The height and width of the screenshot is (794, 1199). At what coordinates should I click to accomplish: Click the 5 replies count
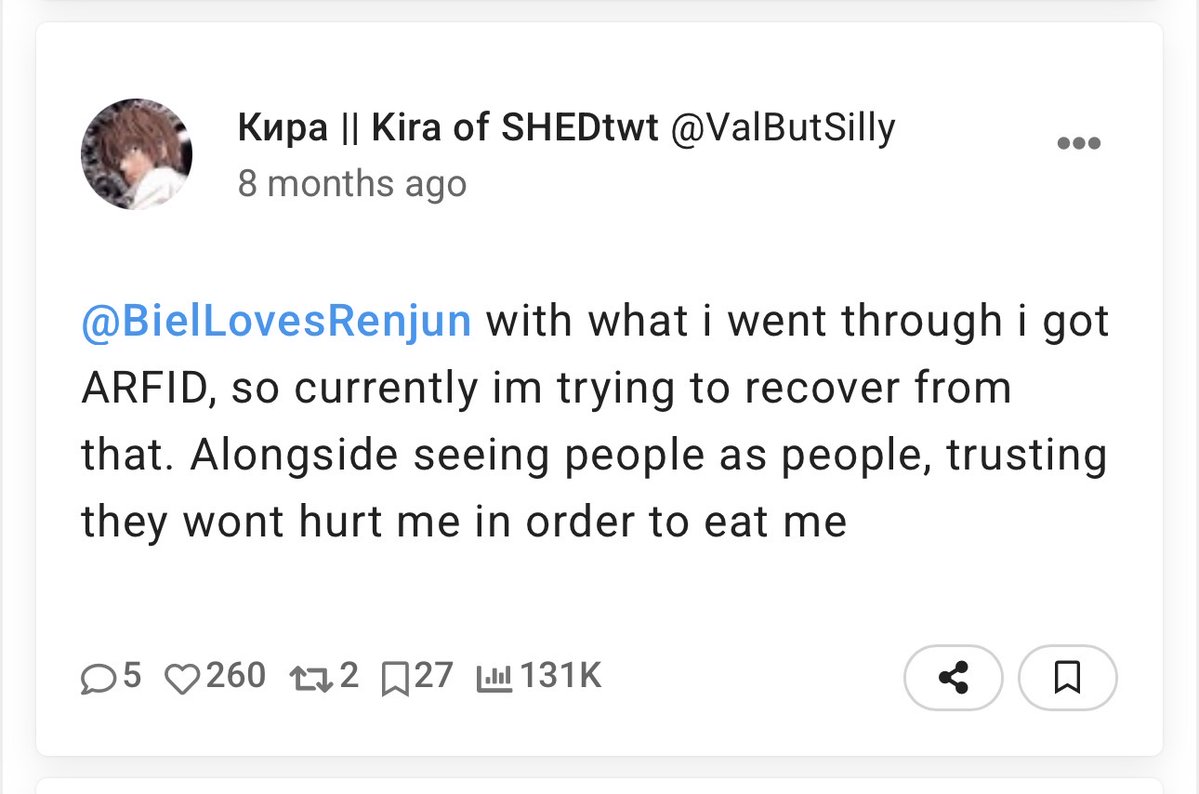coord(132,676)
